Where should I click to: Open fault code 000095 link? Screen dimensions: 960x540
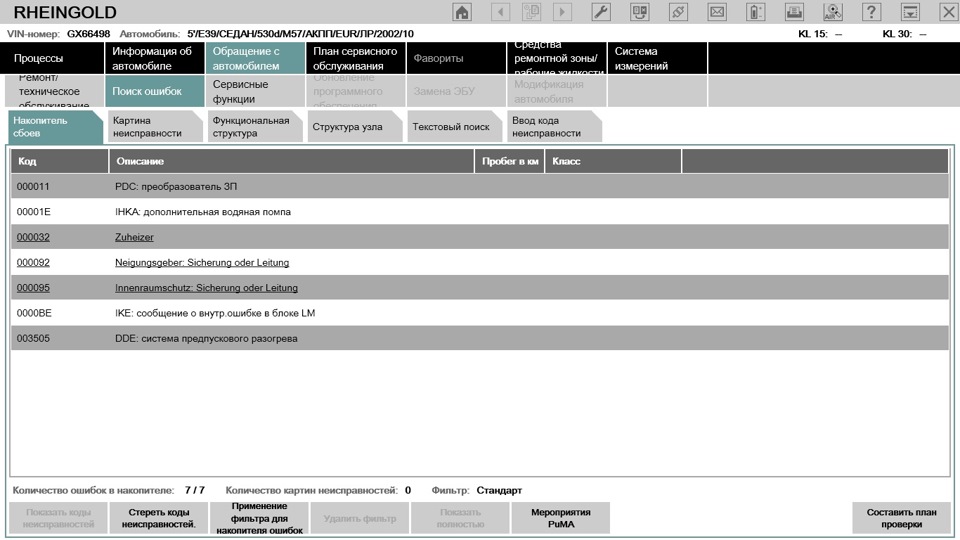(x=33, y=288)
